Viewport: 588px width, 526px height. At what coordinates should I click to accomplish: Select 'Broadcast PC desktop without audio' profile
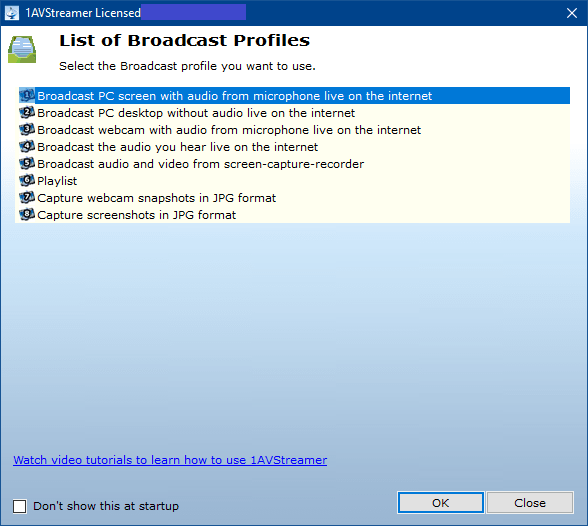[294, 112]
